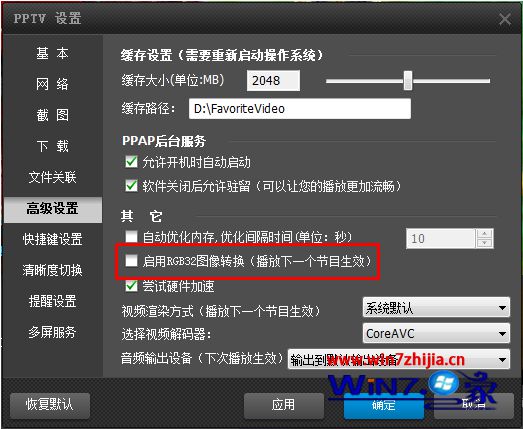Expand the CoreAVC video decoder dropdown

click(436, 333)
